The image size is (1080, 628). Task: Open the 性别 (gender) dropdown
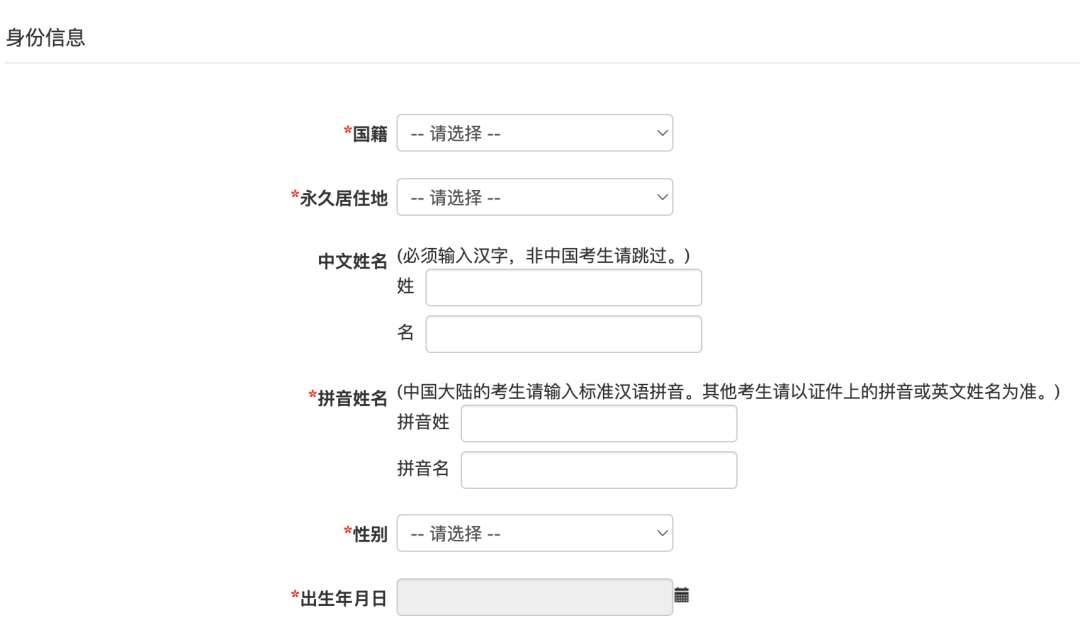click(x=535, y=533)
